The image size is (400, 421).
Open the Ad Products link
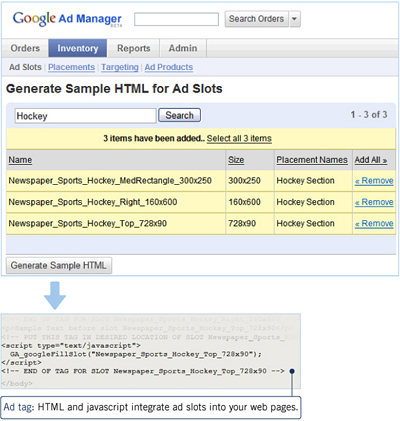(x=169, y=67)
